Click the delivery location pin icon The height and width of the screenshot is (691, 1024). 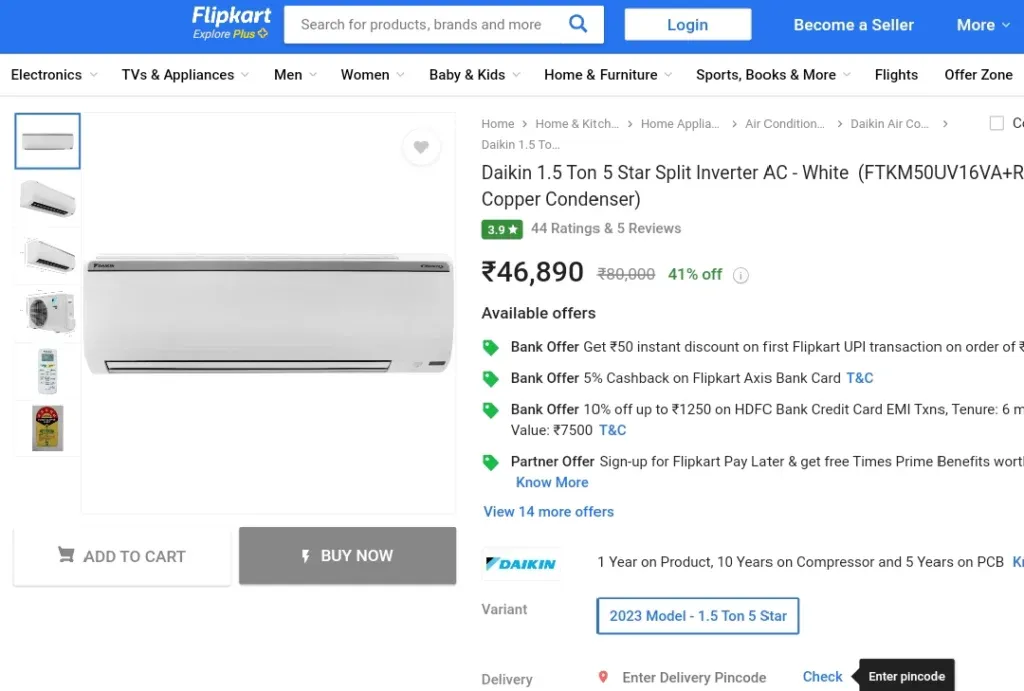click(603, 677)
